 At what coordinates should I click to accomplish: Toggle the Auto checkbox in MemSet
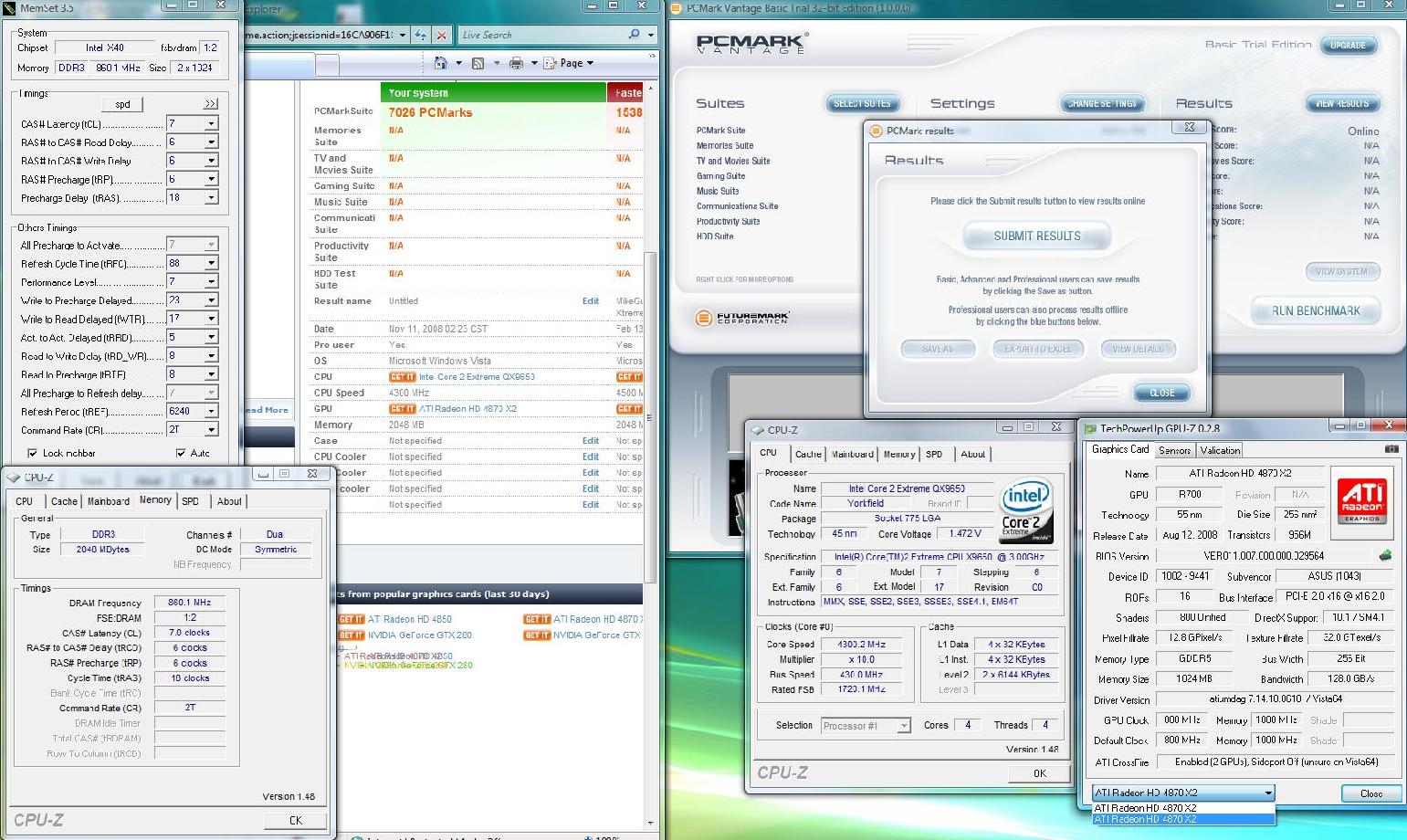point(181,453)
